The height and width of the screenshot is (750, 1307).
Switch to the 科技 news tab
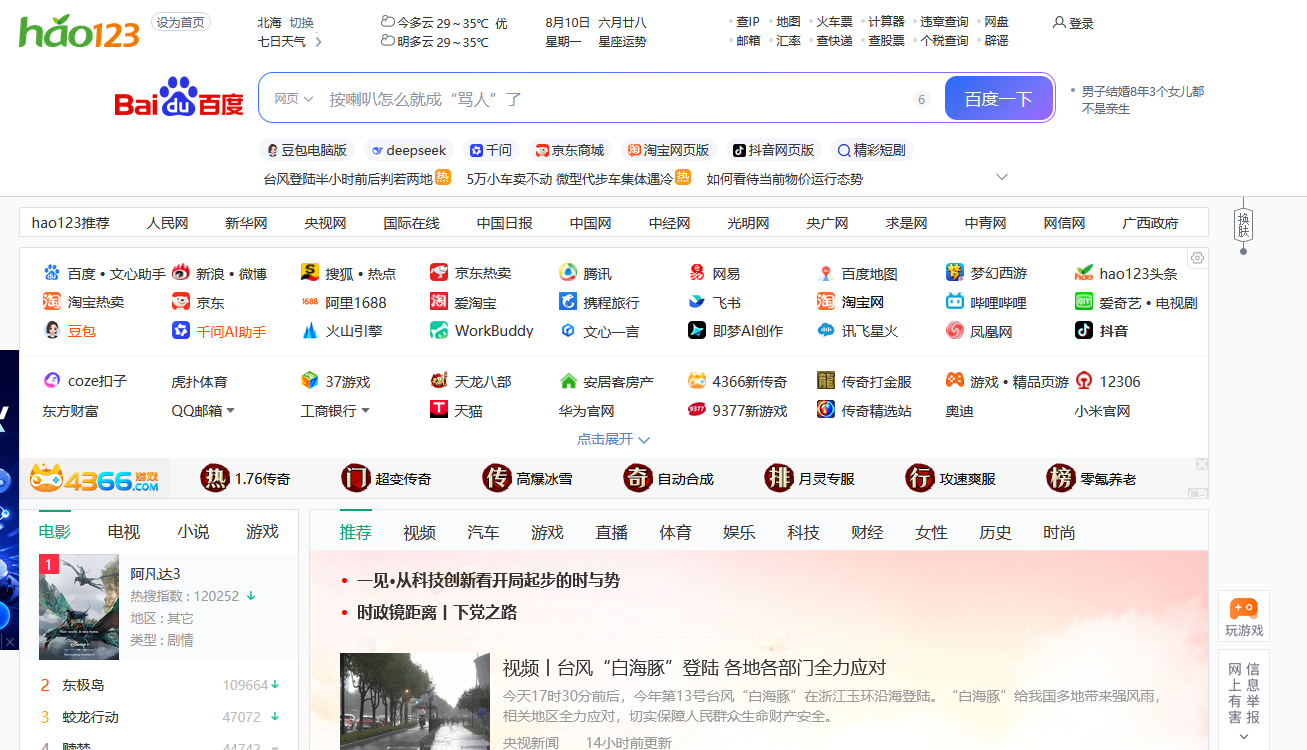click(x=803, y=533)
